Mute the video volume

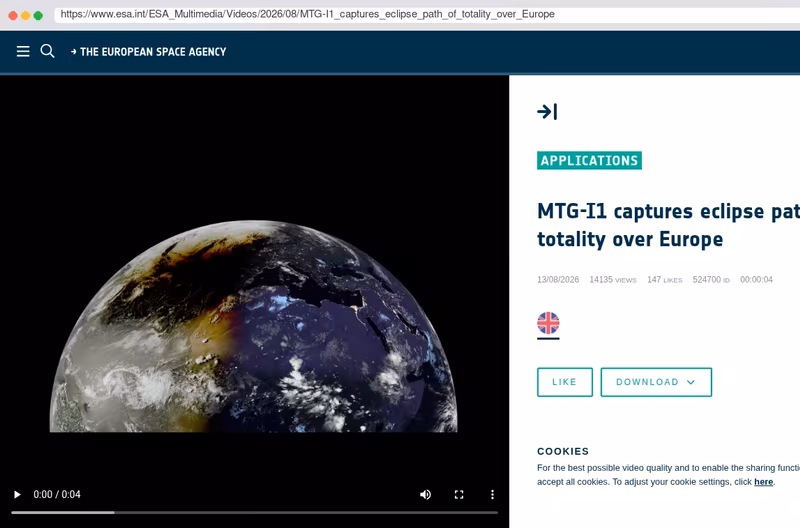coord(426,494)
